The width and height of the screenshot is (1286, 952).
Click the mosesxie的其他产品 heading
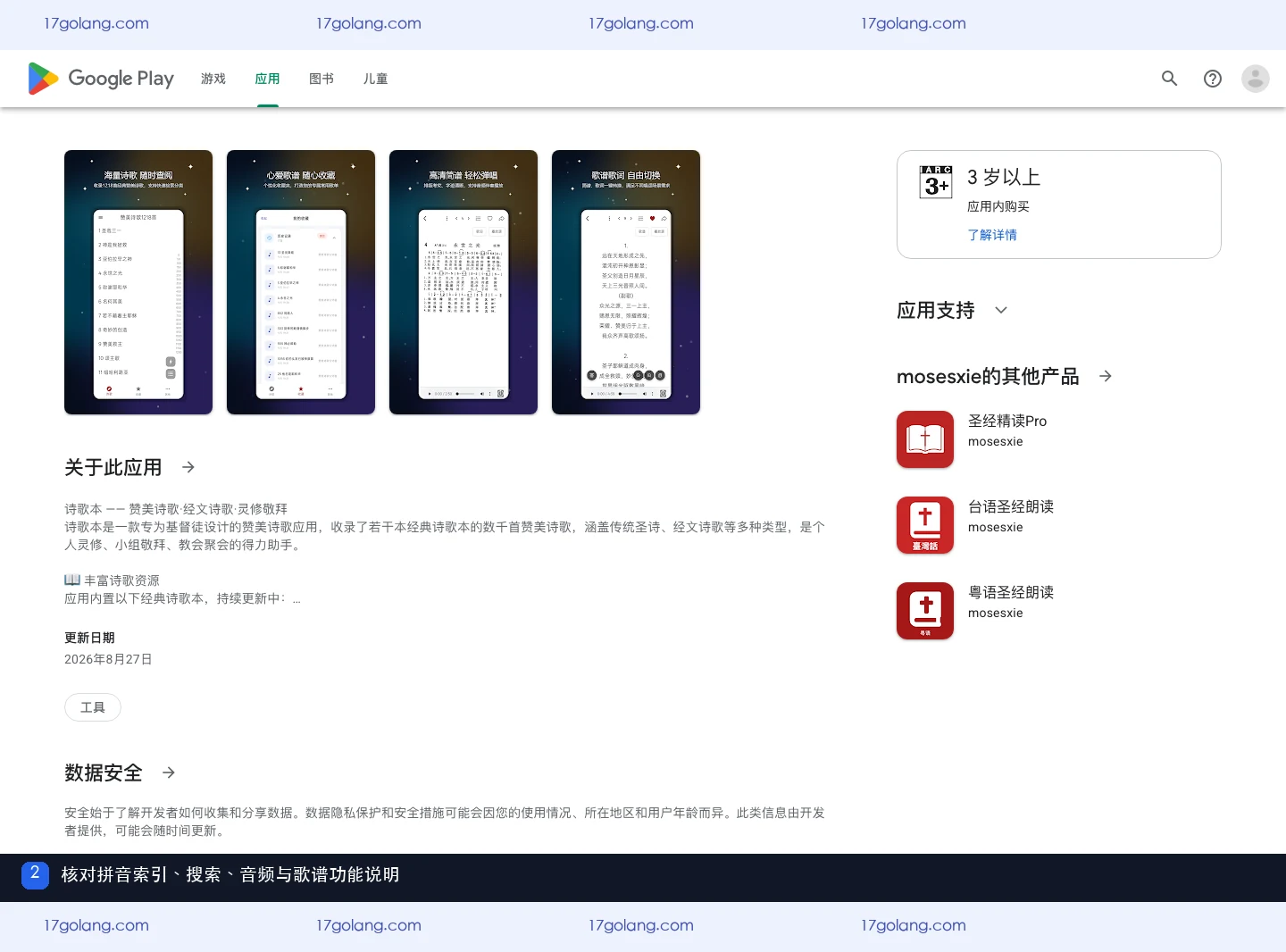tap(988, 376)
